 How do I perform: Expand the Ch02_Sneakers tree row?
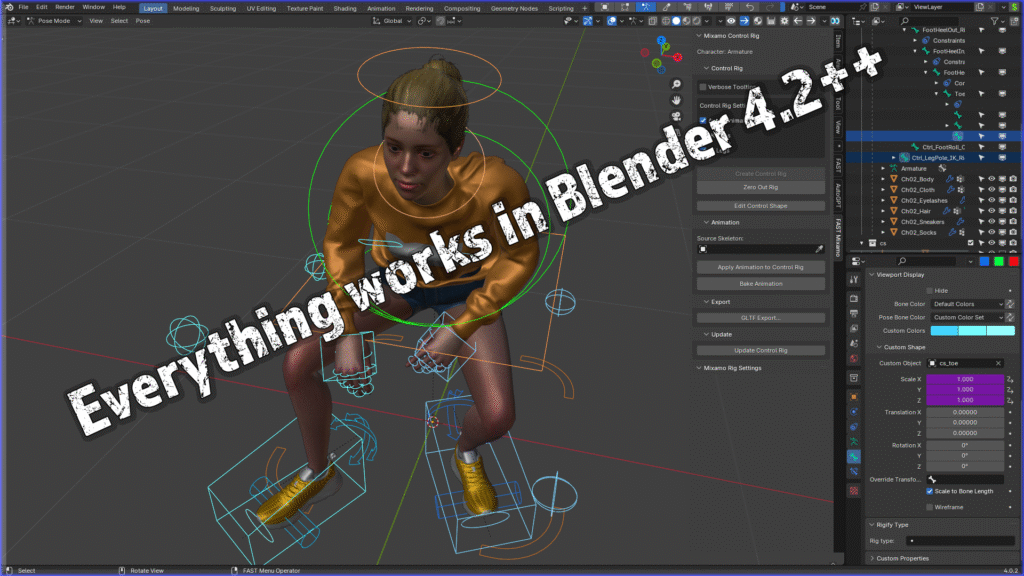coord(883,222)
